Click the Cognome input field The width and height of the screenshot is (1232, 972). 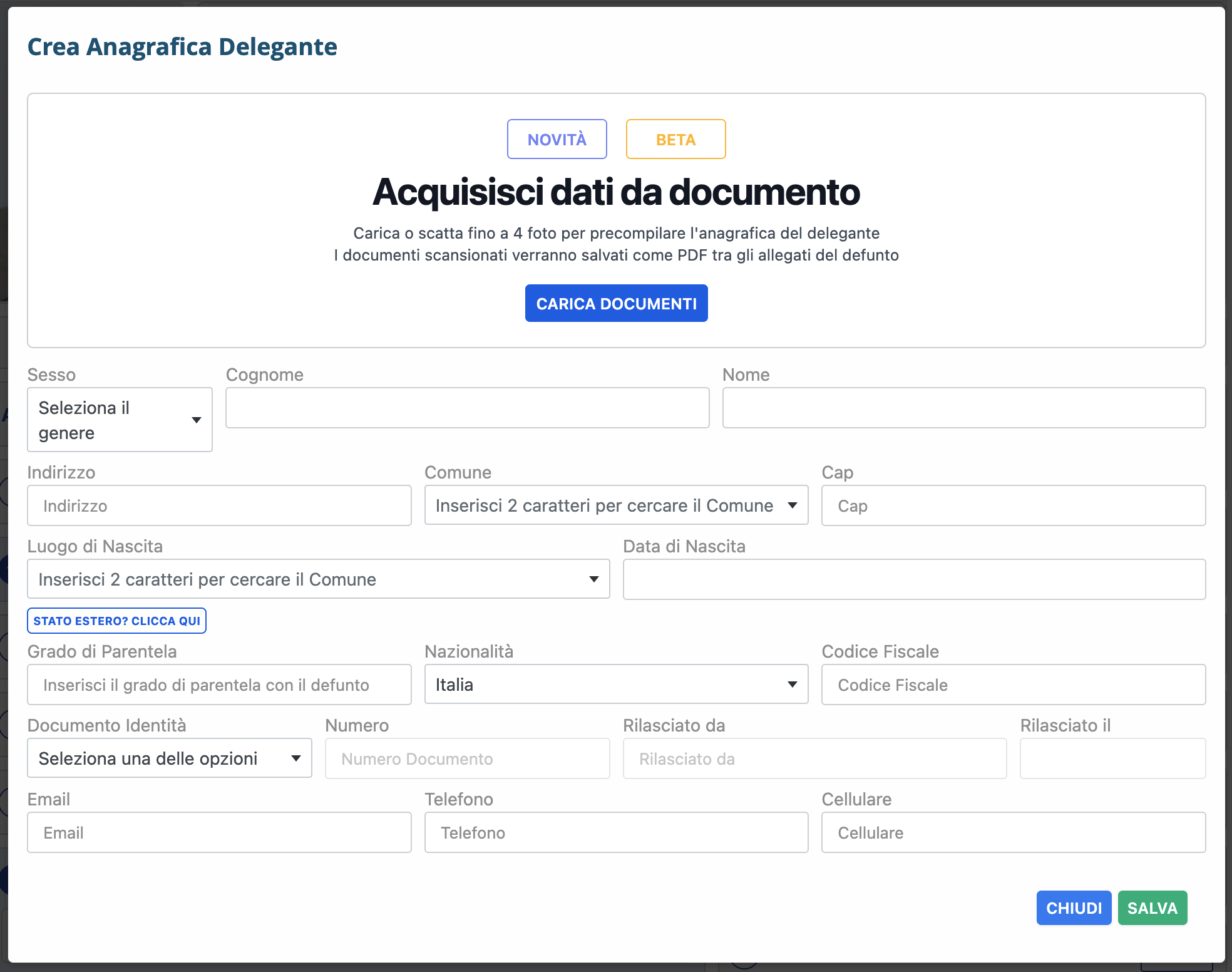pyautogui.click(x=467, y=408)
